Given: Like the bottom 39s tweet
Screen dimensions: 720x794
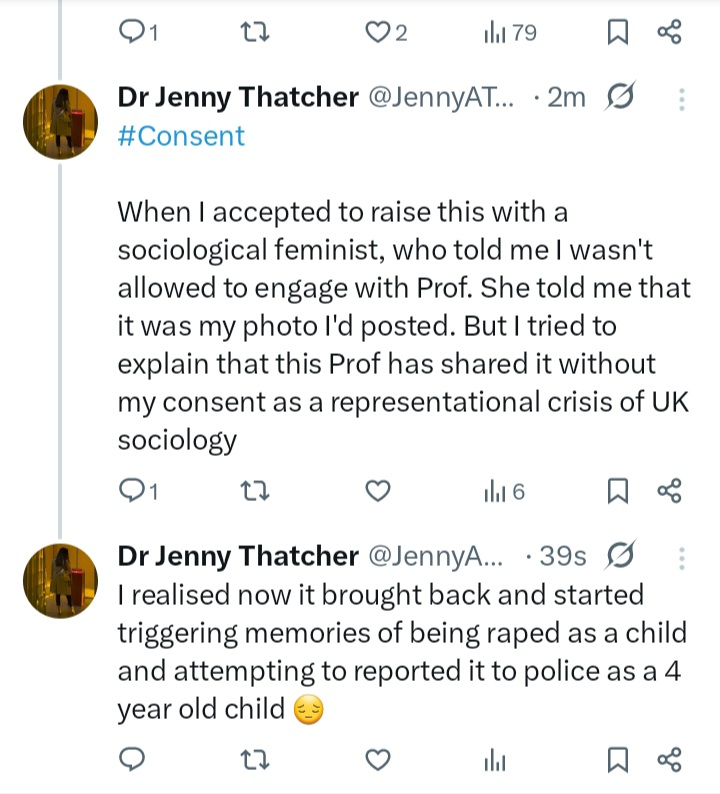Looking at the screenshot, I should [377, 760].
